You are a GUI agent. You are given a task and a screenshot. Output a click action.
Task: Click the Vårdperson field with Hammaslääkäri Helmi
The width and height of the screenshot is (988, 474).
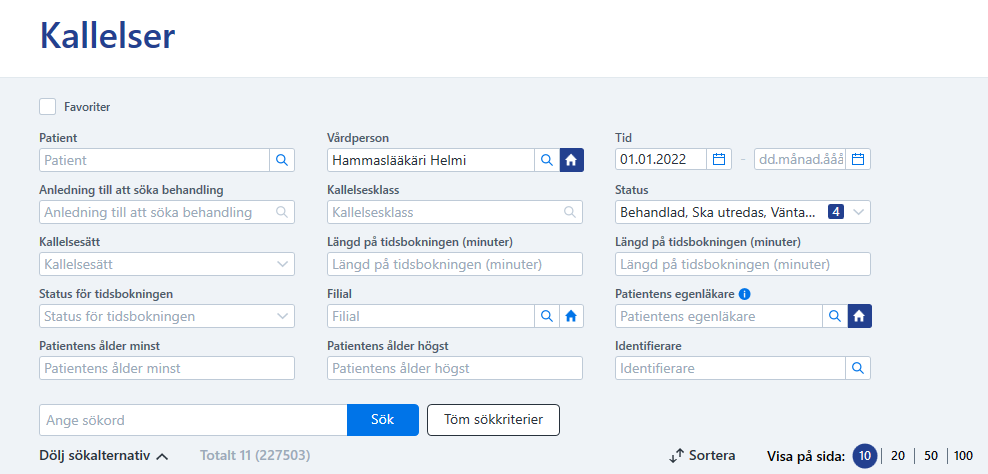pos(431,160)
